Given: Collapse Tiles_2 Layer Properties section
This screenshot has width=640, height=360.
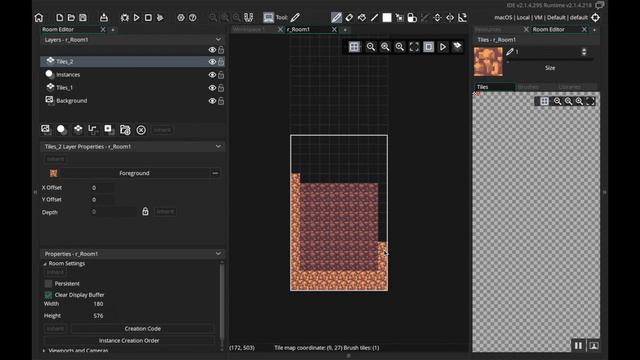Looking at the screenshot, I should (218, 147).
